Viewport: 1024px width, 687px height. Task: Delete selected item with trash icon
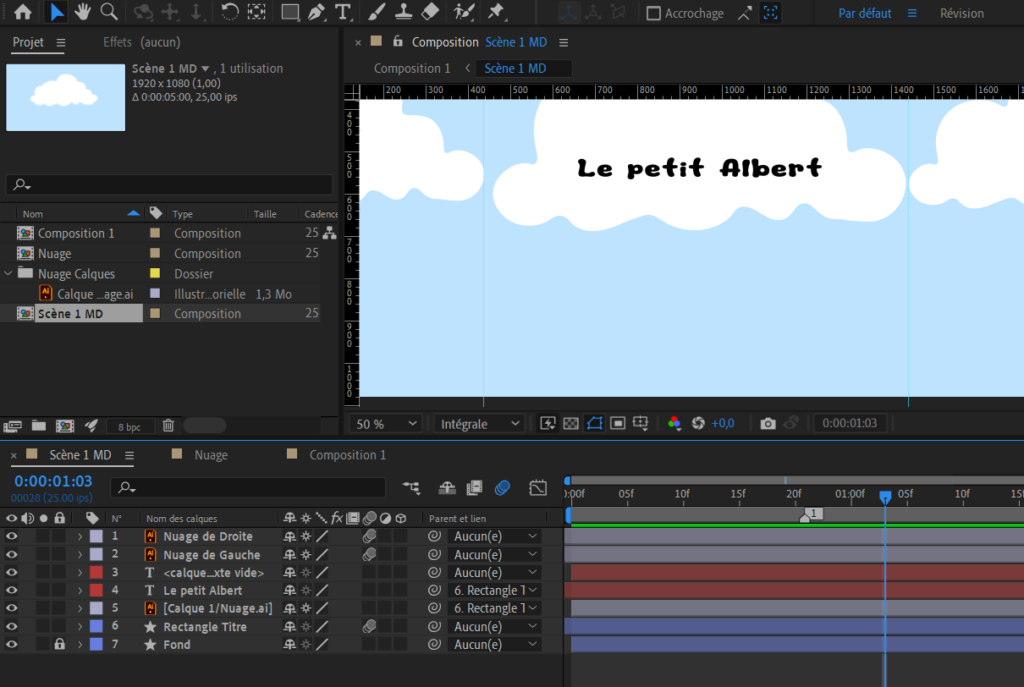[x=168, y=426]
